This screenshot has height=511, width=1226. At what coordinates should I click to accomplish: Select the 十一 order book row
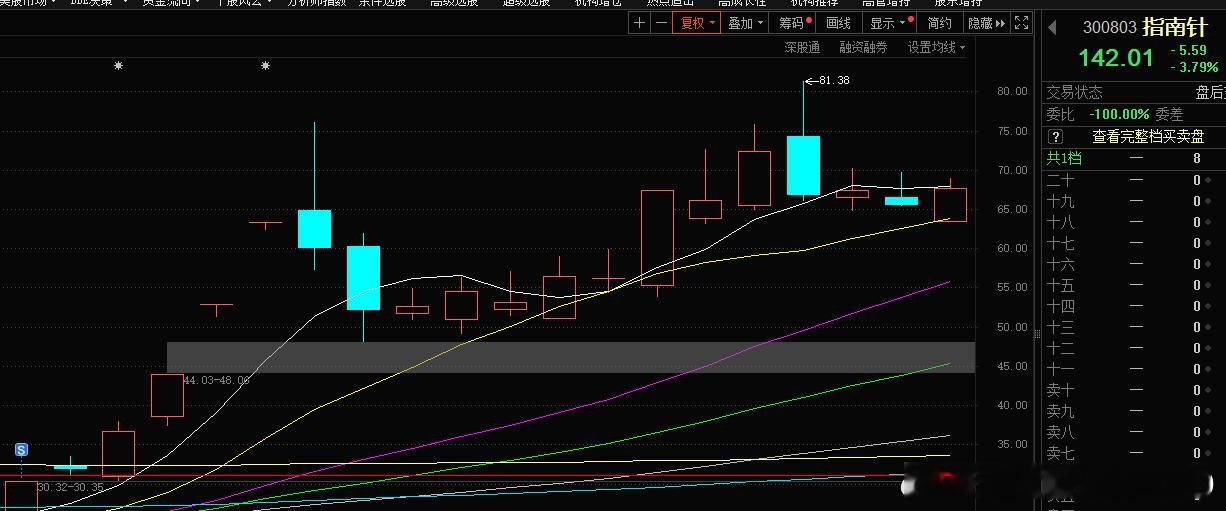[x=1134, y=369]
